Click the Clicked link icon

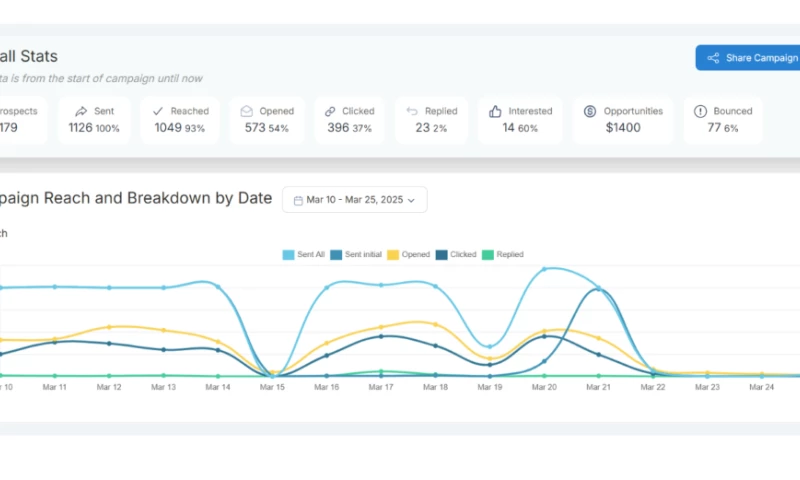tap(330, 111)
